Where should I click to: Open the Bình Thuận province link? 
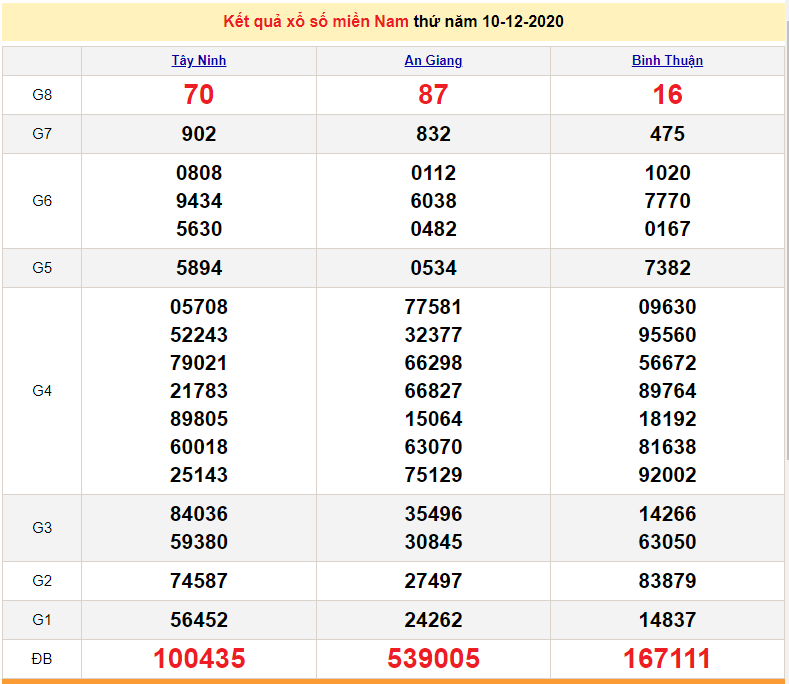(x=667, y=60)
